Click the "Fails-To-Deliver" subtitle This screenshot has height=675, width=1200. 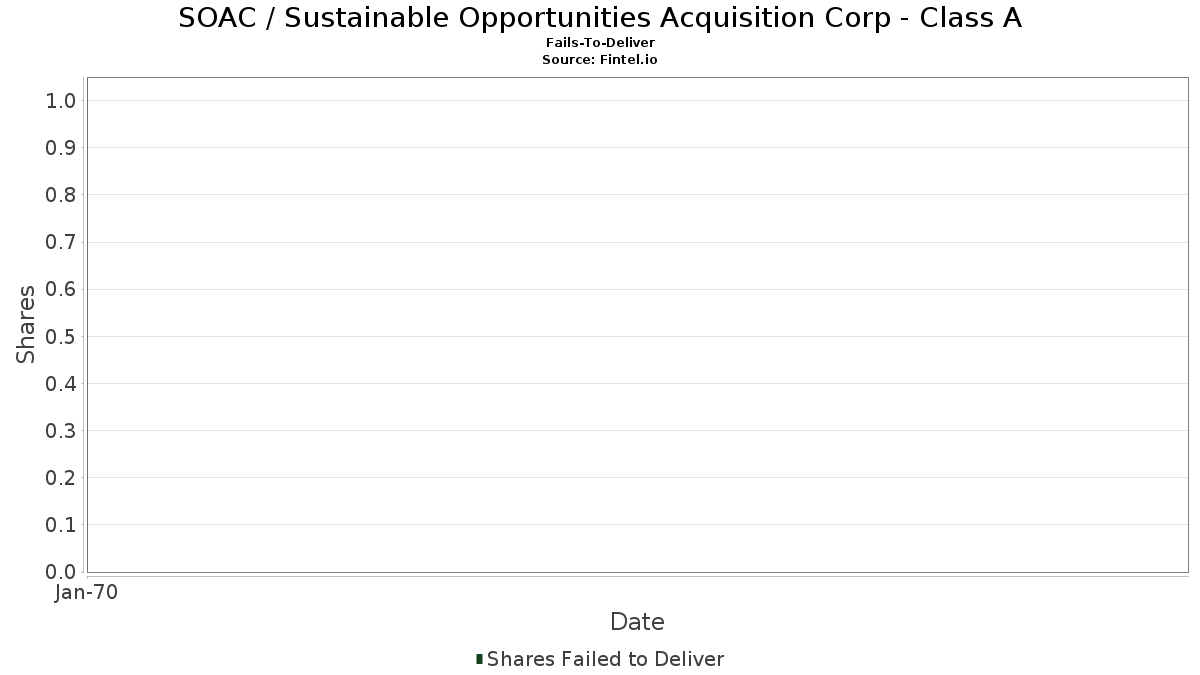600,43
